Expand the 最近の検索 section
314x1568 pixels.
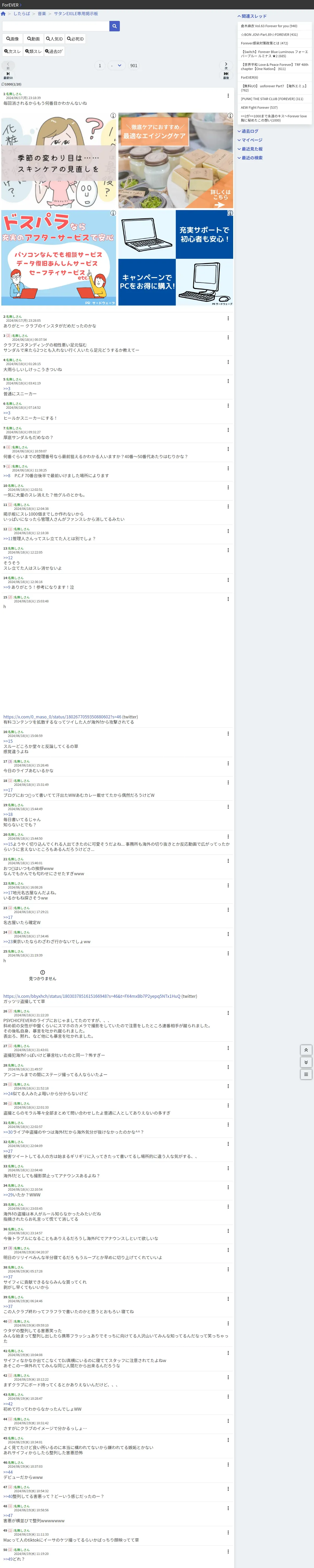(x=250, y=158)
